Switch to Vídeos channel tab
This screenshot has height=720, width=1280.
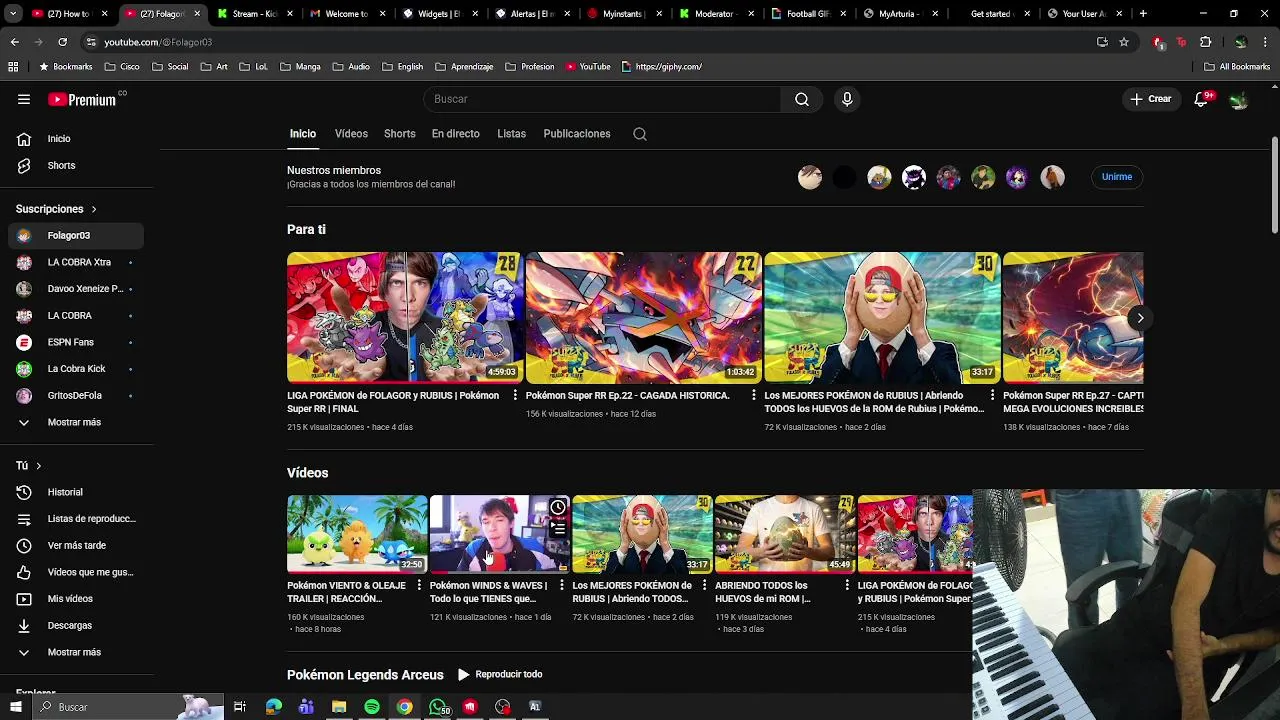[351, 134]
